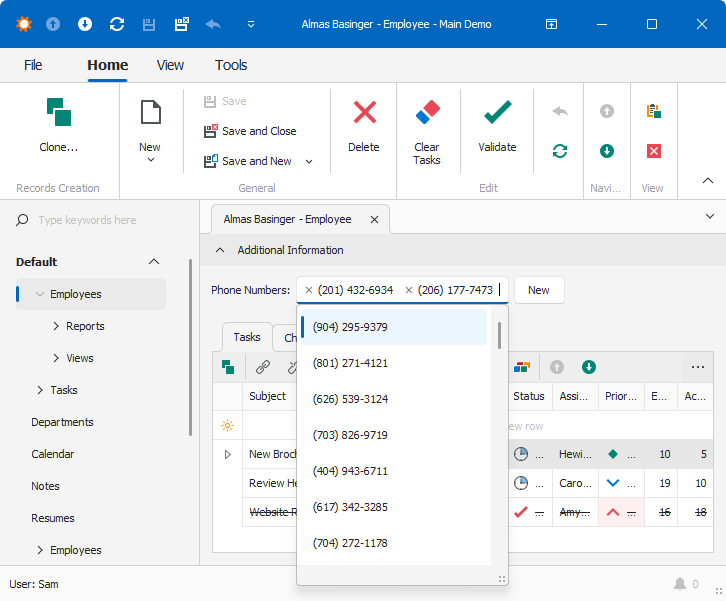Click the Clear Tasks eraser icon

pos(427,112)
